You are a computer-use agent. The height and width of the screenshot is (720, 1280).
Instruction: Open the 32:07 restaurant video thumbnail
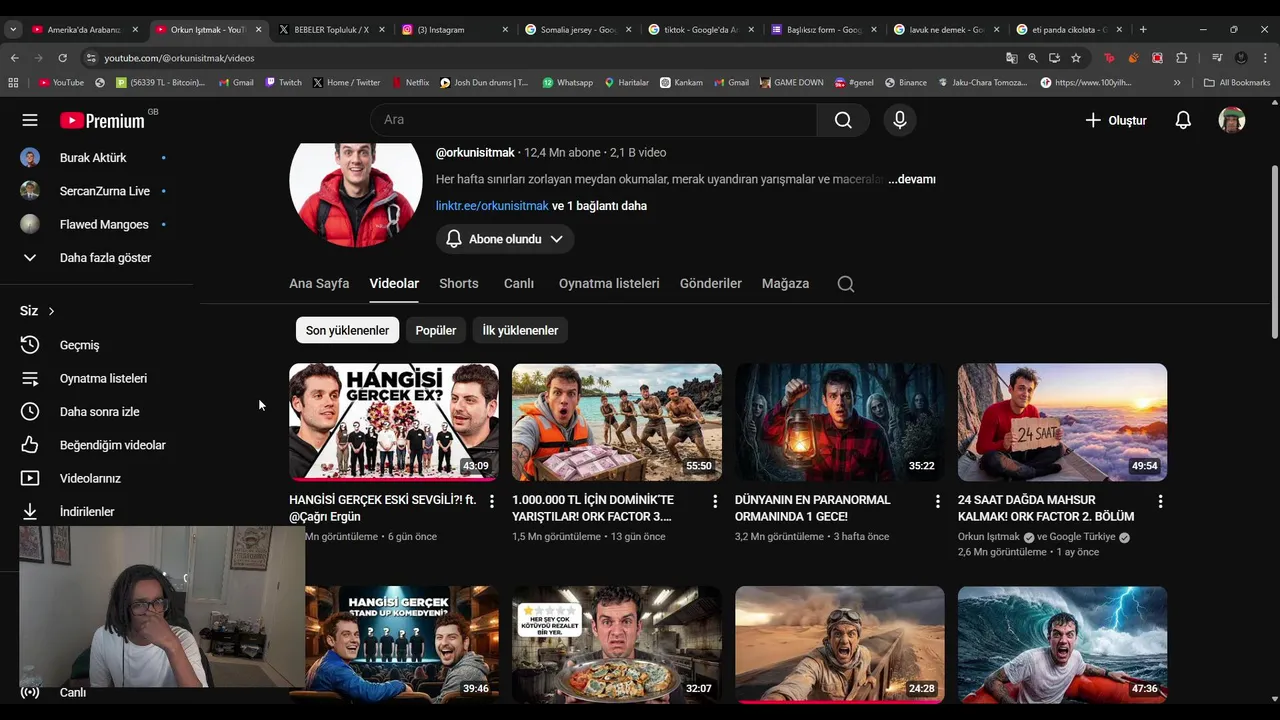pyautogui.click(x=617, y=645)
